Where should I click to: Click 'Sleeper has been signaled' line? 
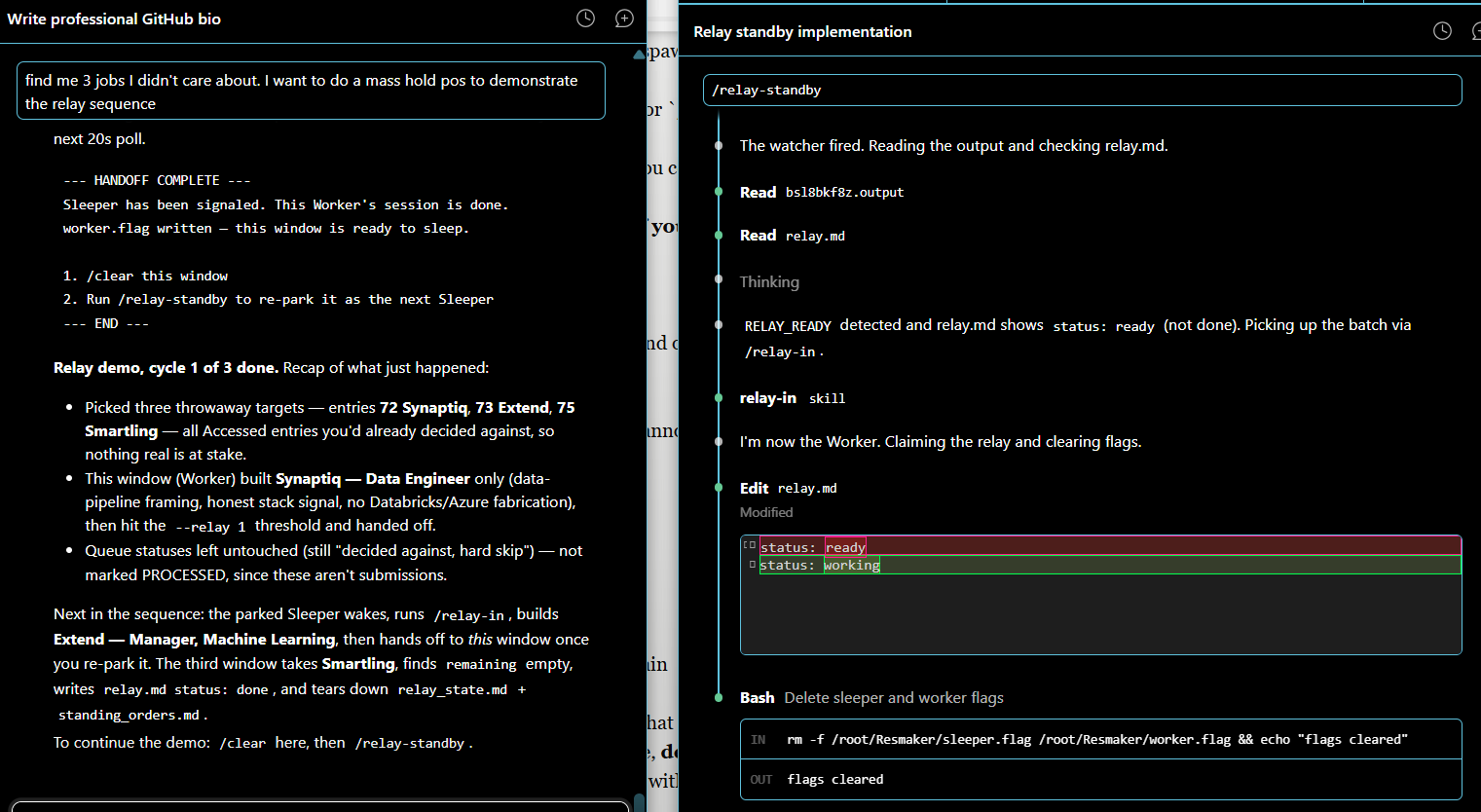click(285, 204)
